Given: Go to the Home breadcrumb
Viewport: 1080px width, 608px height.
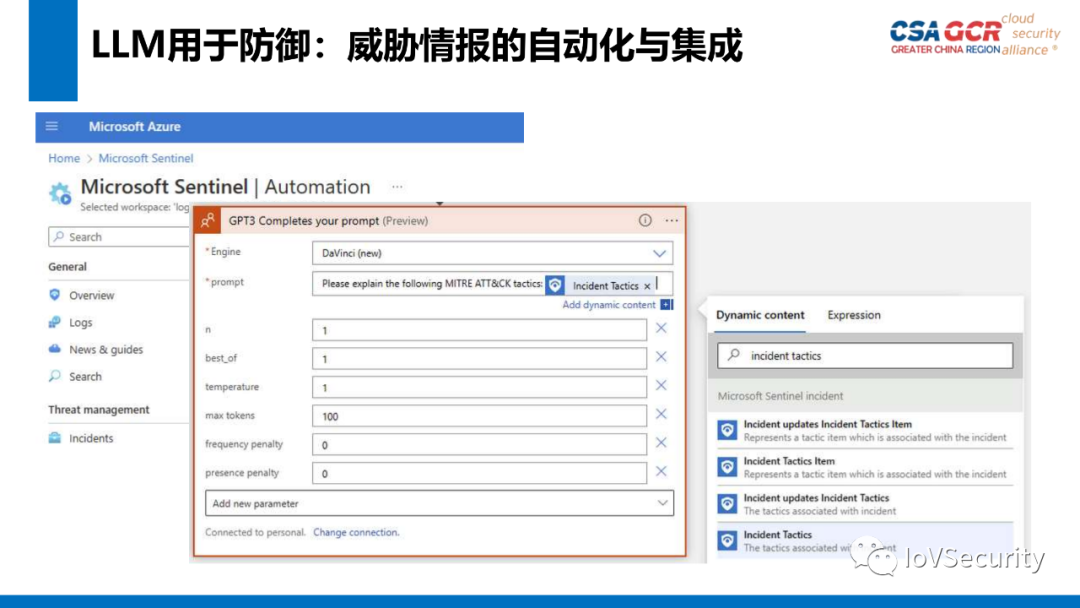Looking at the screenshot, I should tap(64, 158).
